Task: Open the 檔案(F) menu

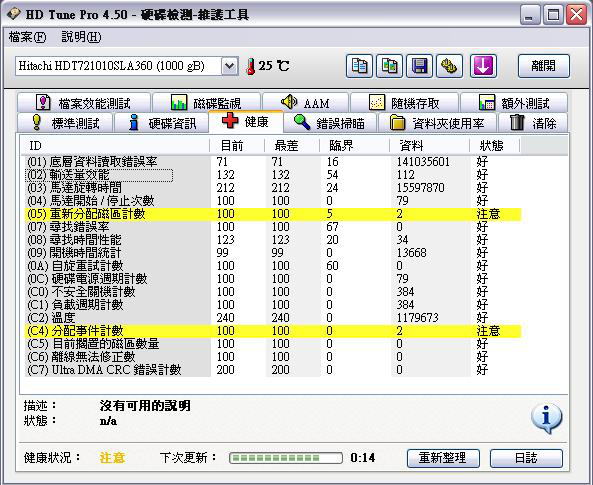Action: pyautogui.click(x=27, y=37)
